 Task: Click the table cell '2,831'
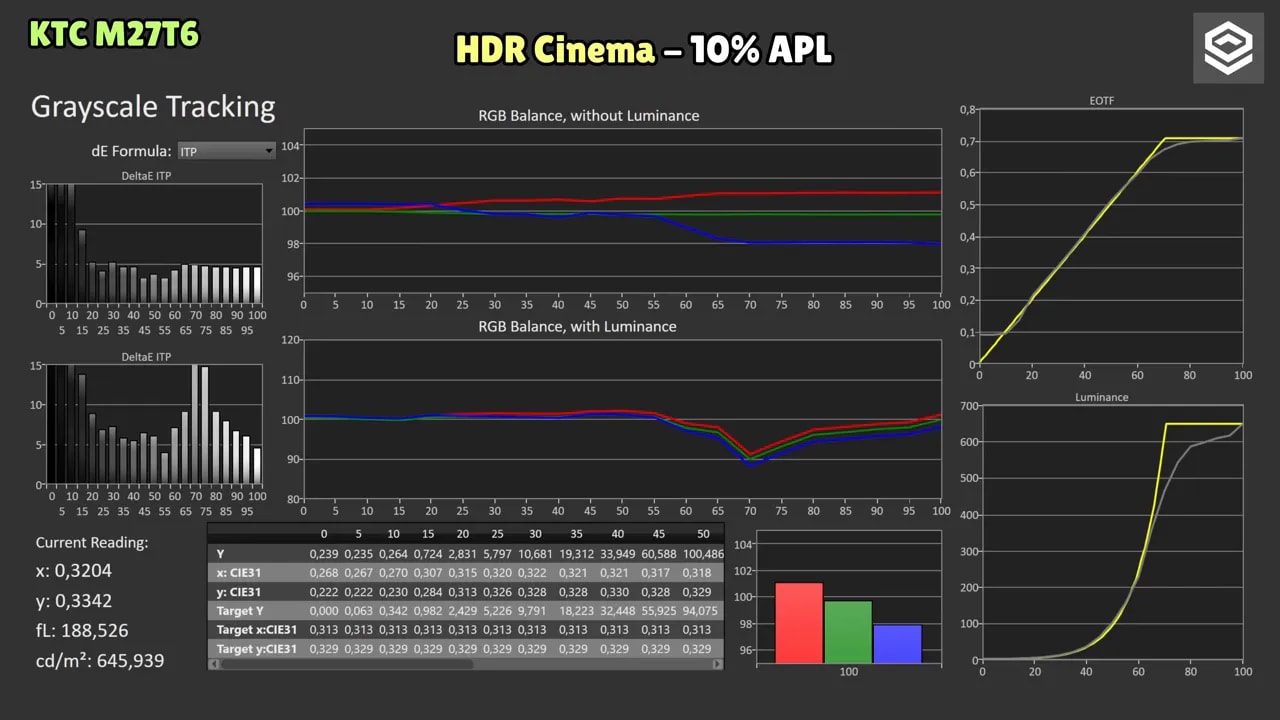[x=463, y=554]
